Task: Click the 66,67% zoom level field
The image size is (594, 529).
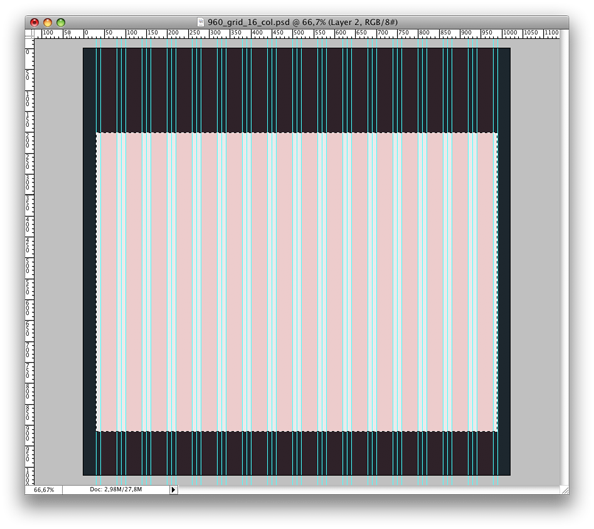Action: [x=44, y=490]
